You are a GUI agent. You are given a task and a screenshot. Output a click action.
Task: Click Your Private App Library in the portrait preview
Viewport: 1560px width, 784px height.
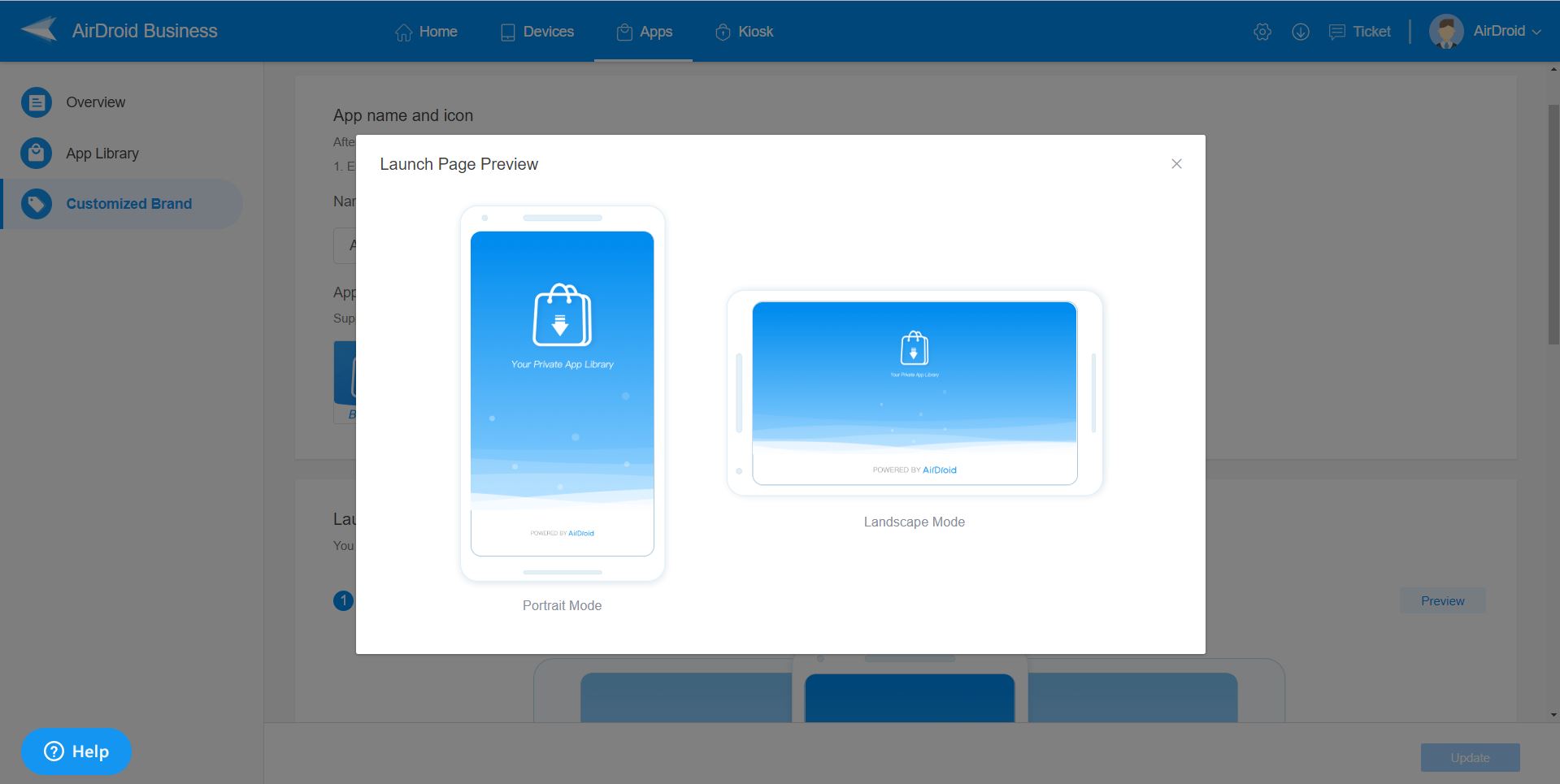pos(562,364)
